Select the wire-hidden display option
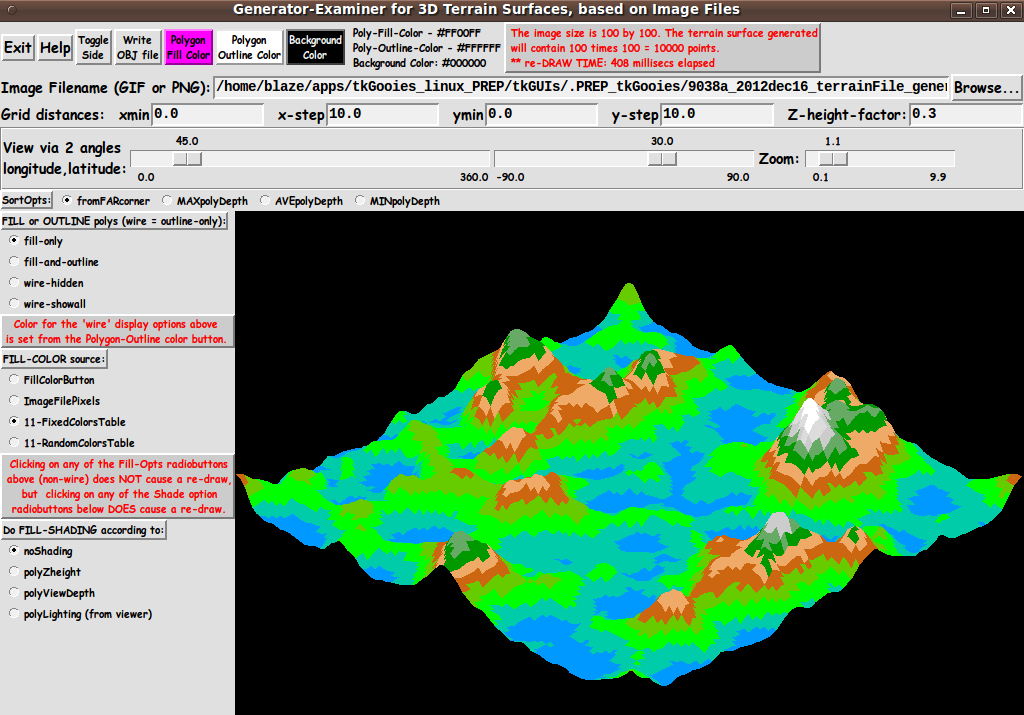1024x715 pixels. (x=46, y=283)
